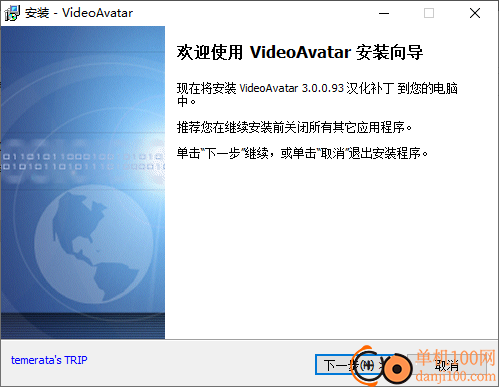The height and width of the screenshot is (387, 499).
Task: Click the 取消 cancel button
Action: 448,365
